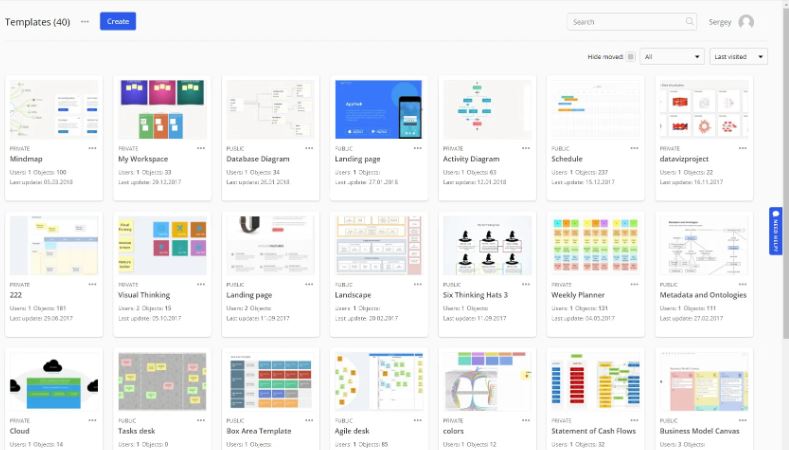Open the Cloud template thumbnail

point(54,382)
